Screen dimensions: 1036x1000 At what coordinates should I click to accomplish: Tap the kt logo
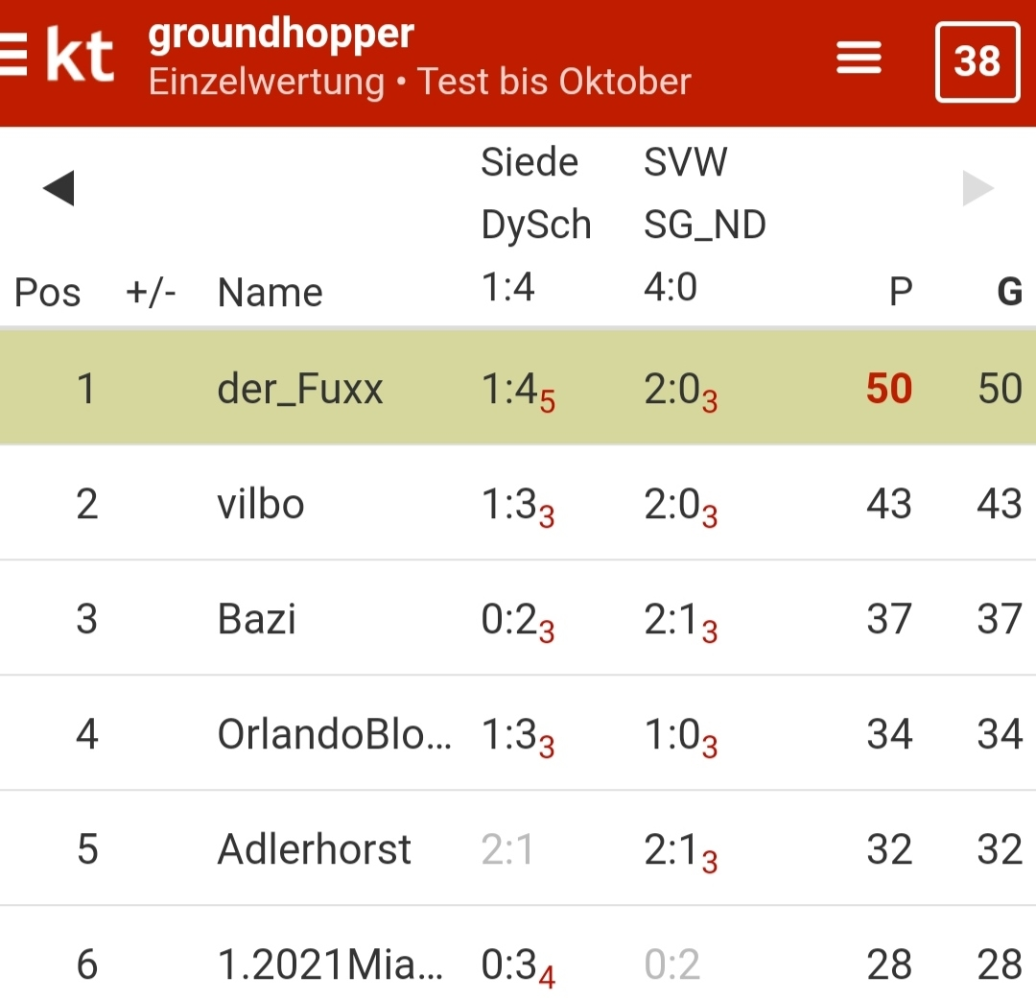[x=80, y=57]
